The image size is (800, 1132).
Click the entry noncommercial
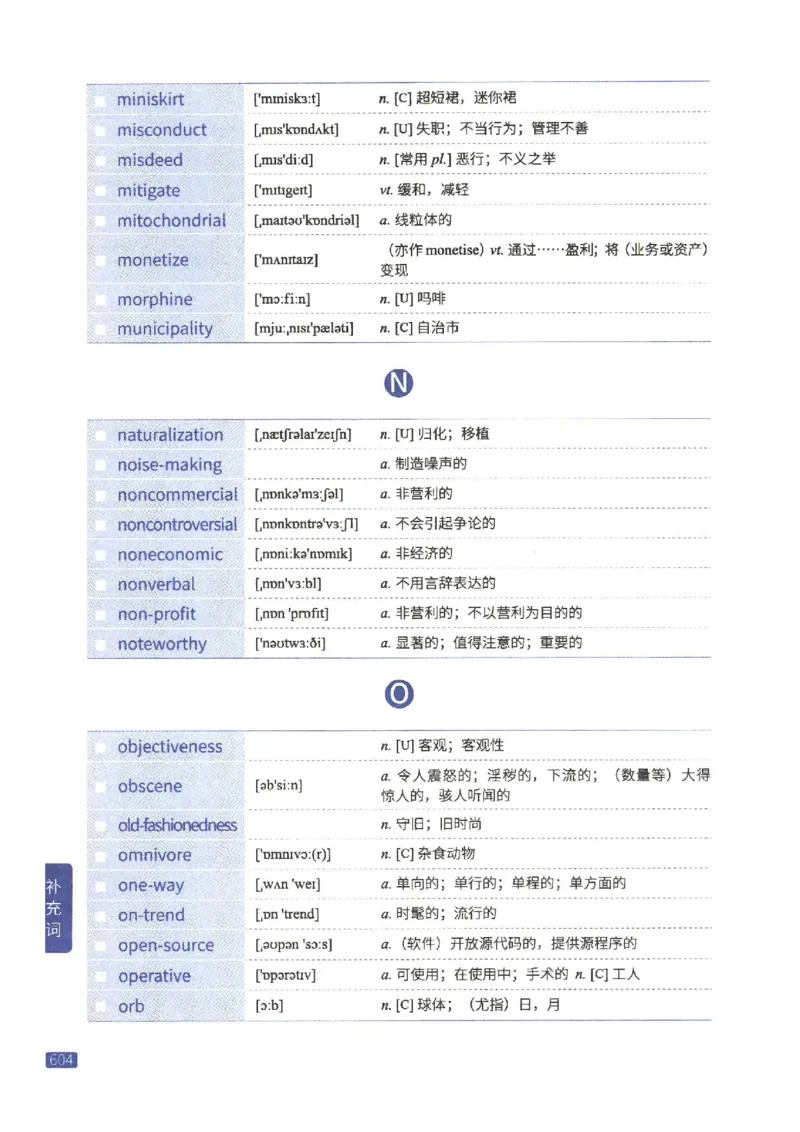coord(176,494)
